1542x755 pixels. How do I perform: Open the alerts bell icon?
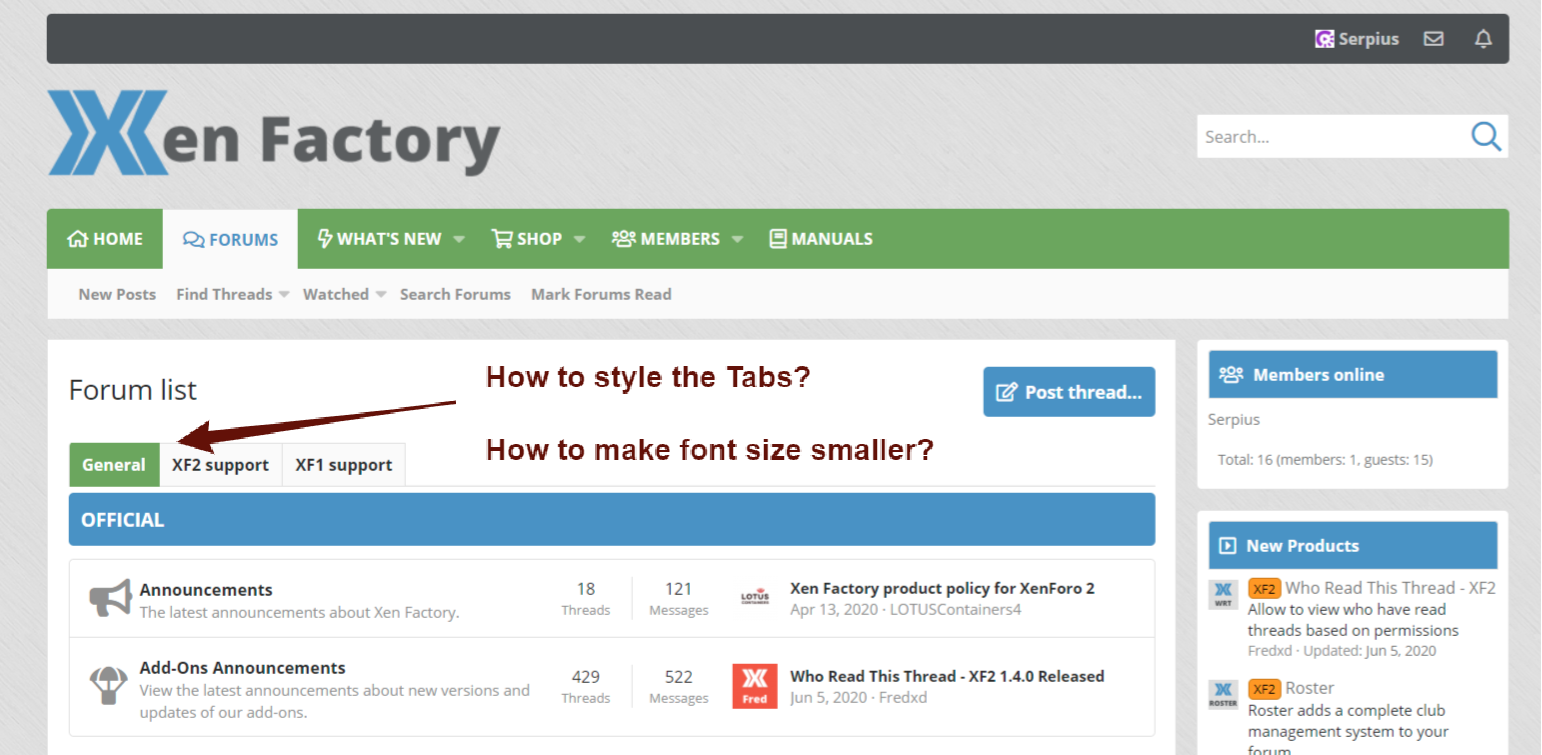click(x=1483, y=39)
